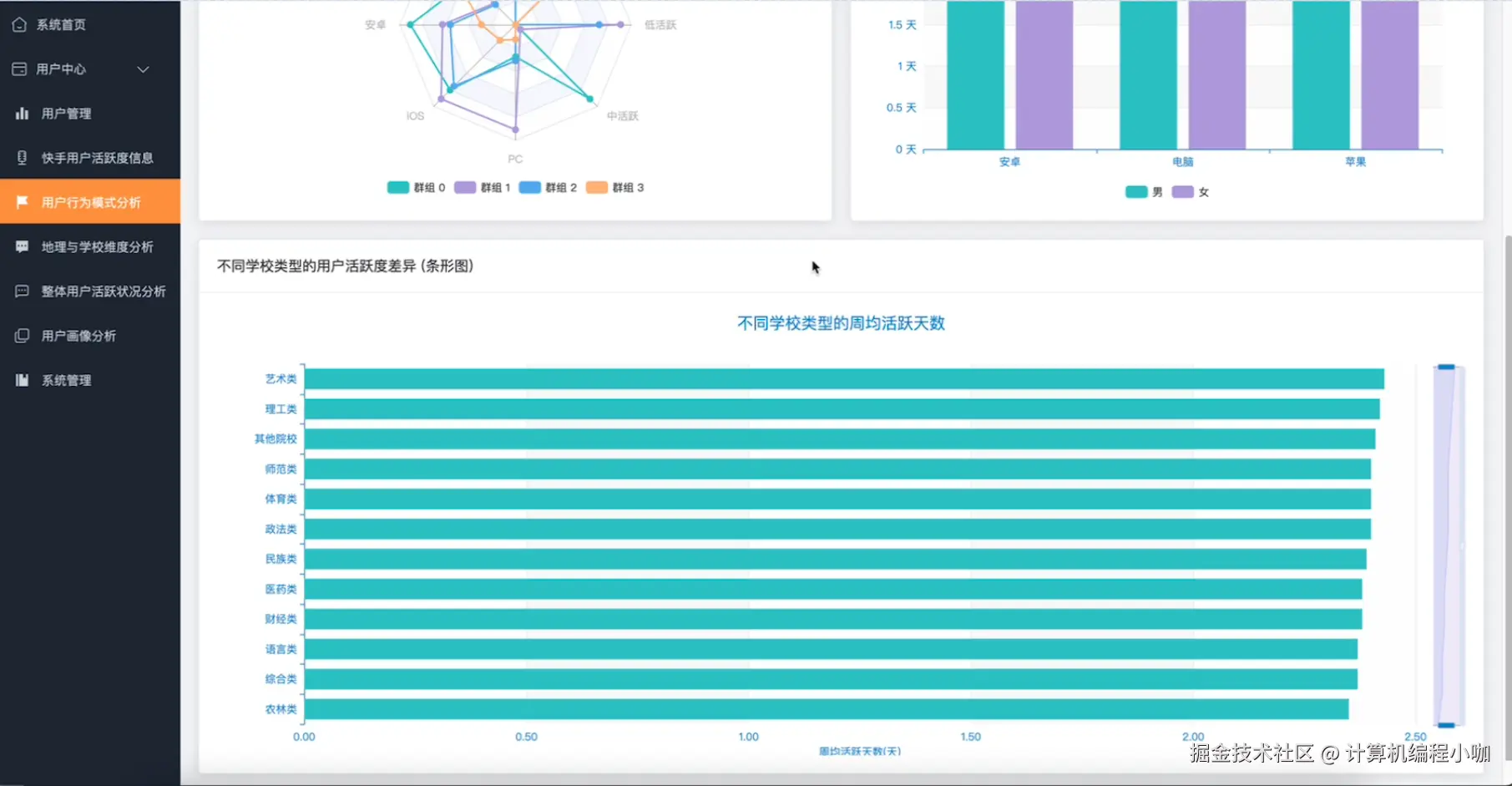Click the copy icon beside 用户画像分析
The image size is (1512, 786).
tap(23, 335)
